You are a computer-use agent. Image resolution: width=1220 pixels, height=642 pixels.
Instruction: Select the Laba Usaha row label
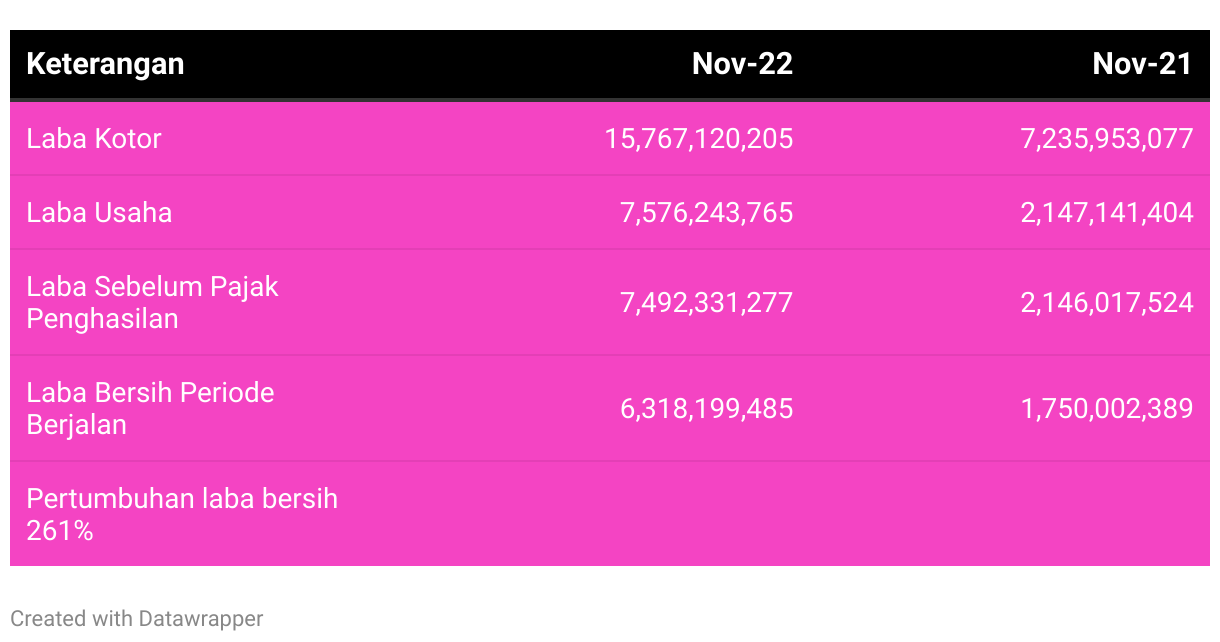[x=99, y=212]
